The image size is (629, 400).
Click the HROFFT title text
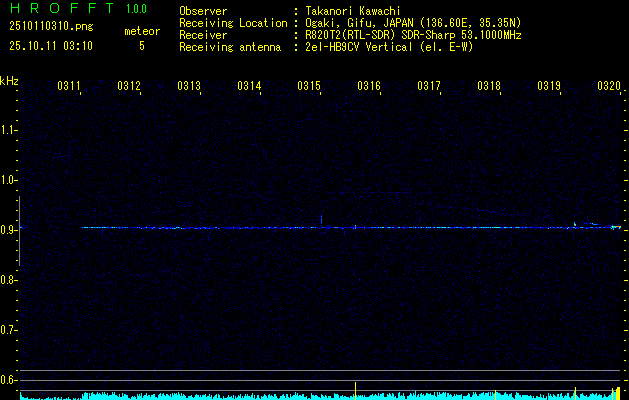pyautogui.click(x=62, y=8)
